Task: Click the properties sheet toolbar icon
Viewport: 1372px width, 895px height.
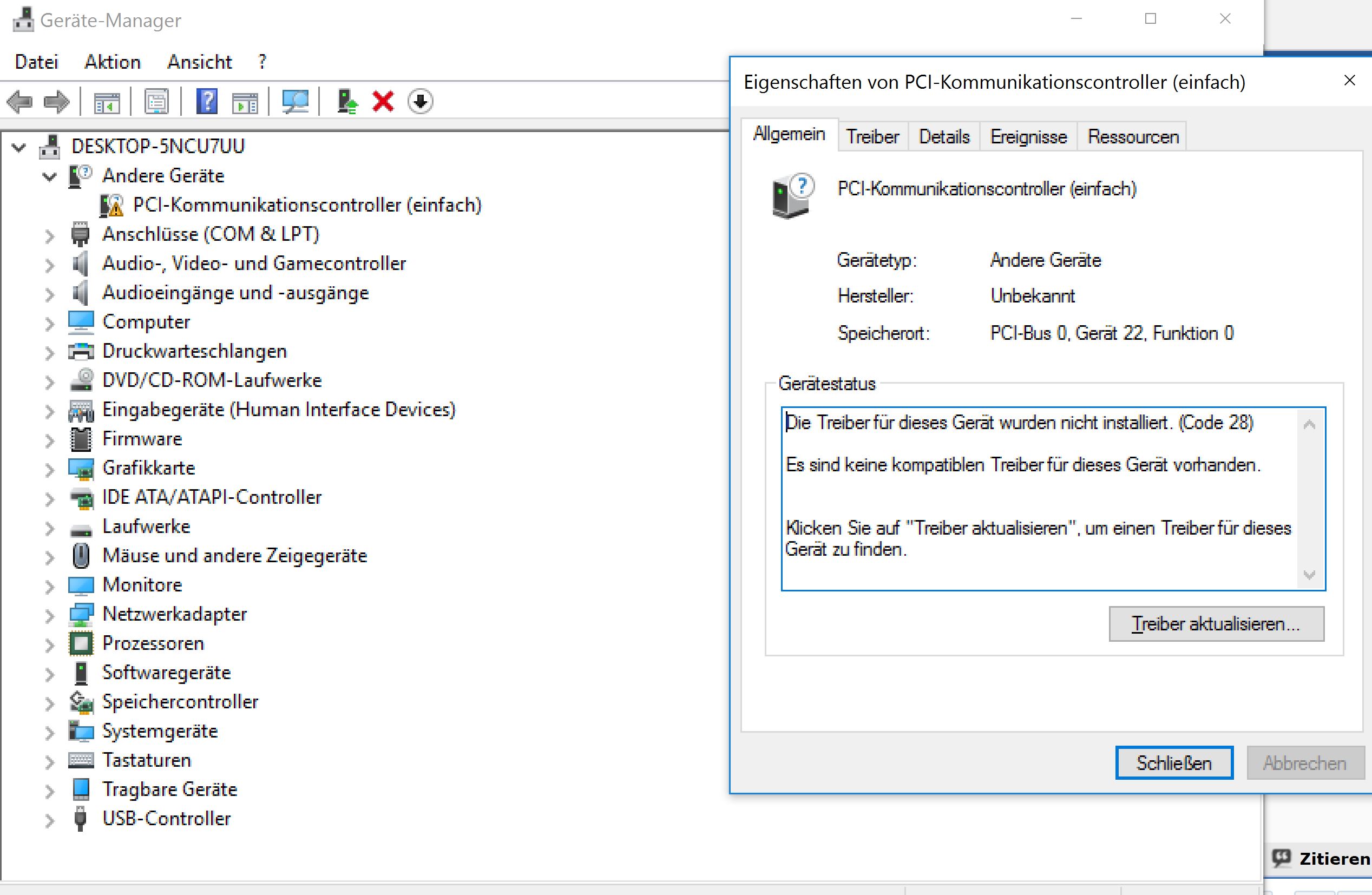Action: tap(156, 102)
